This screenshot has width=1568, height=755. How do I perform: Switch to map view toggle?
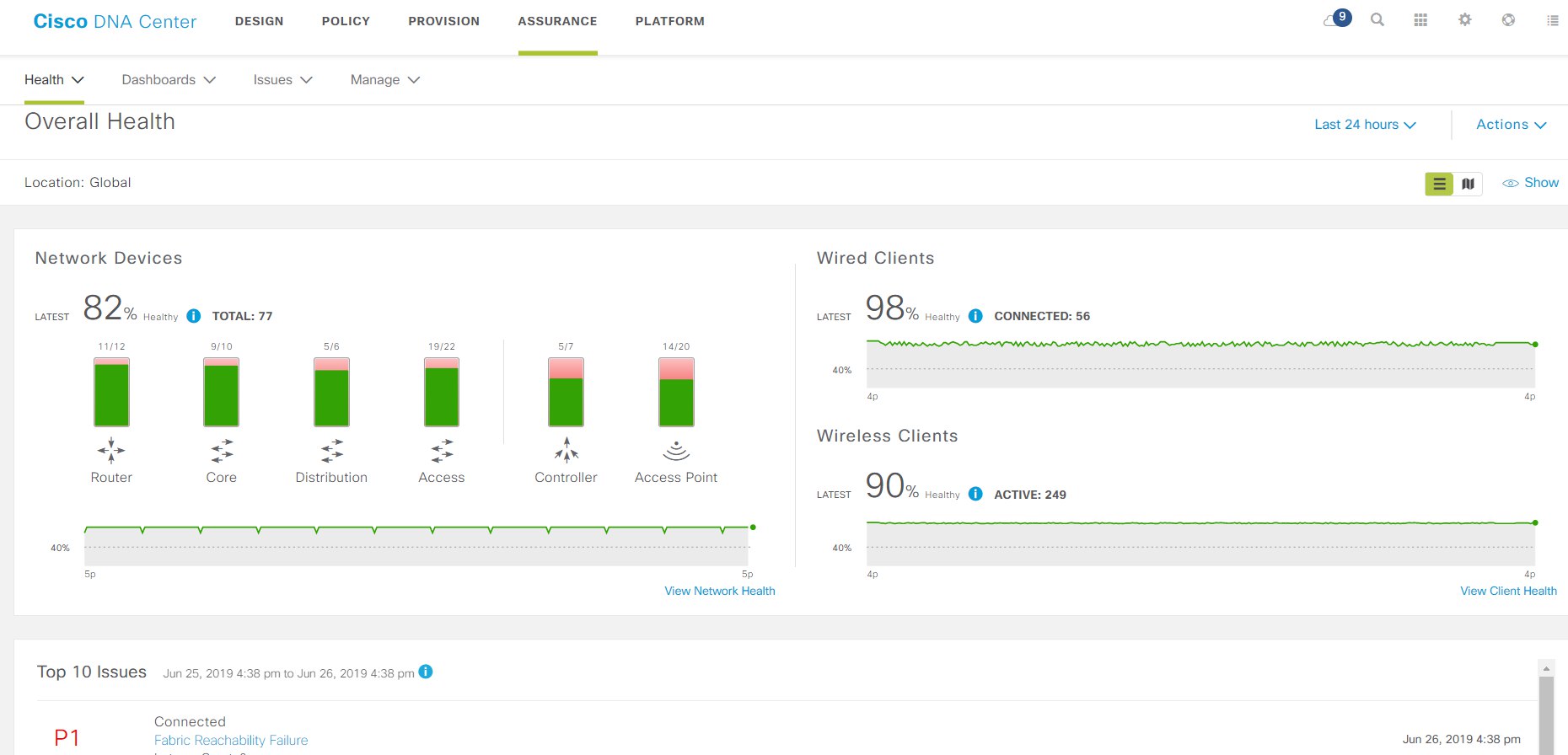(1468, 184)
